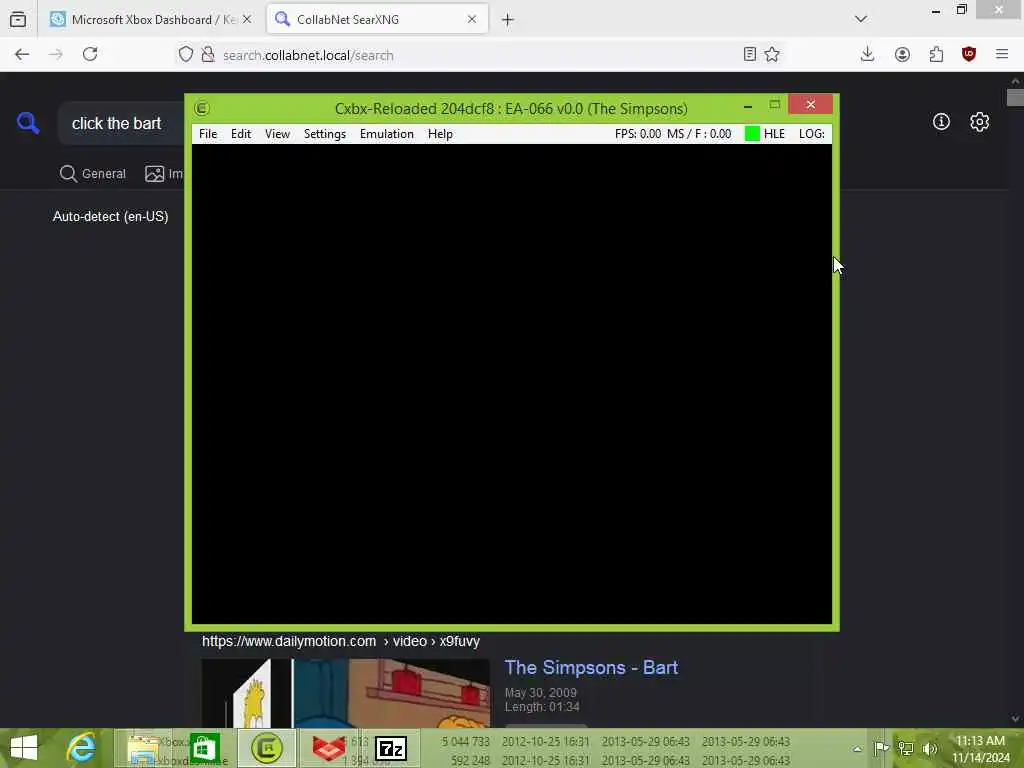Screen dimensions: 1024x768
Task: Select the CollabNet SearXNG browser tab
Action: (x=377, y=20)
